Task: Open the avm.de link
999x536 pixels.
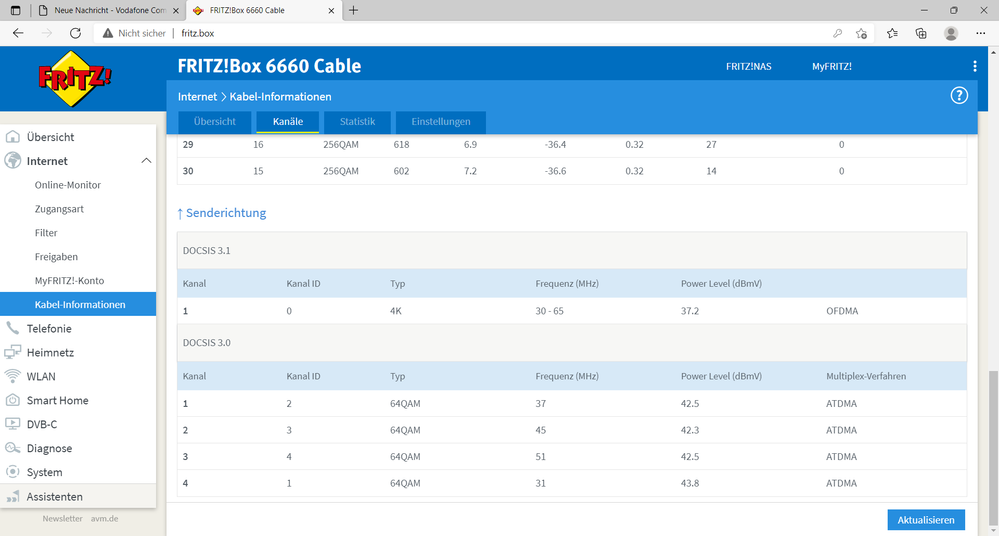Action: pos(104,519)
